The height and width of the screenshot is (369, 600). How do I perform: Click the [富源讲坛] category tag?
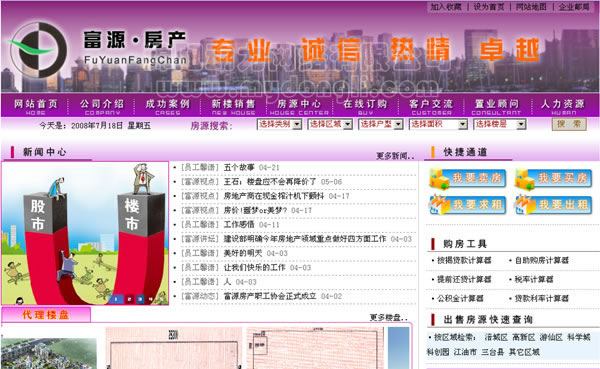pos(199,239)
